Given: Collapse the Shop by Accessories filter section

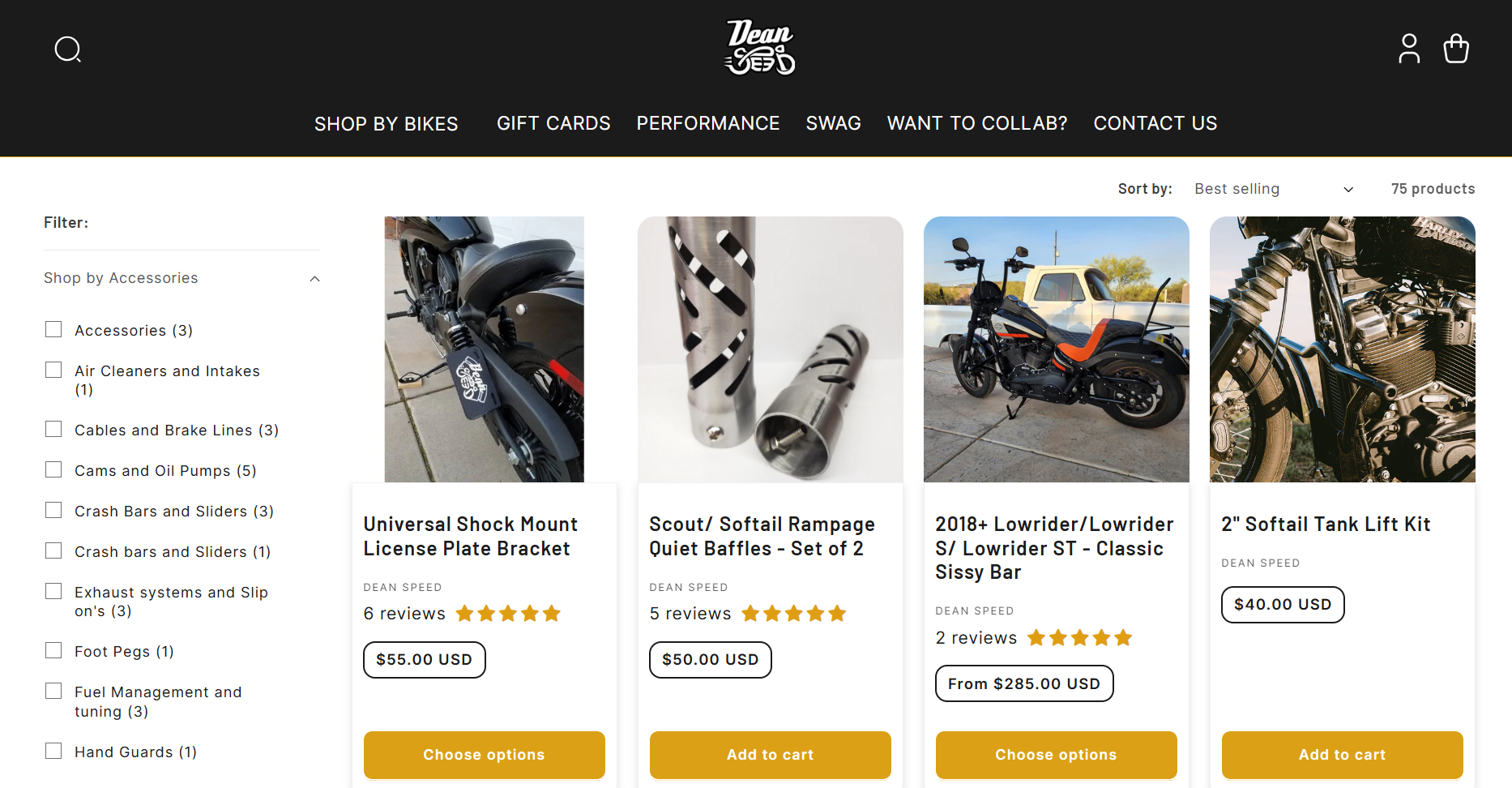Looking at the screenshot, I should [314, 279].
